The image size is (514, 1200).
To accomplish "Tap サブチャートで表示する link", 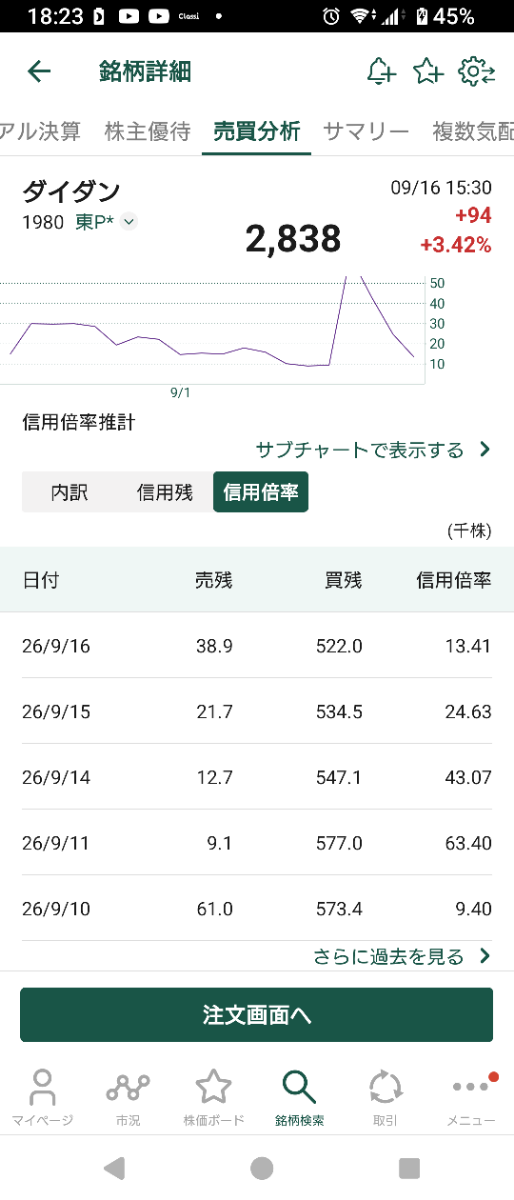I will click(360, 449).
